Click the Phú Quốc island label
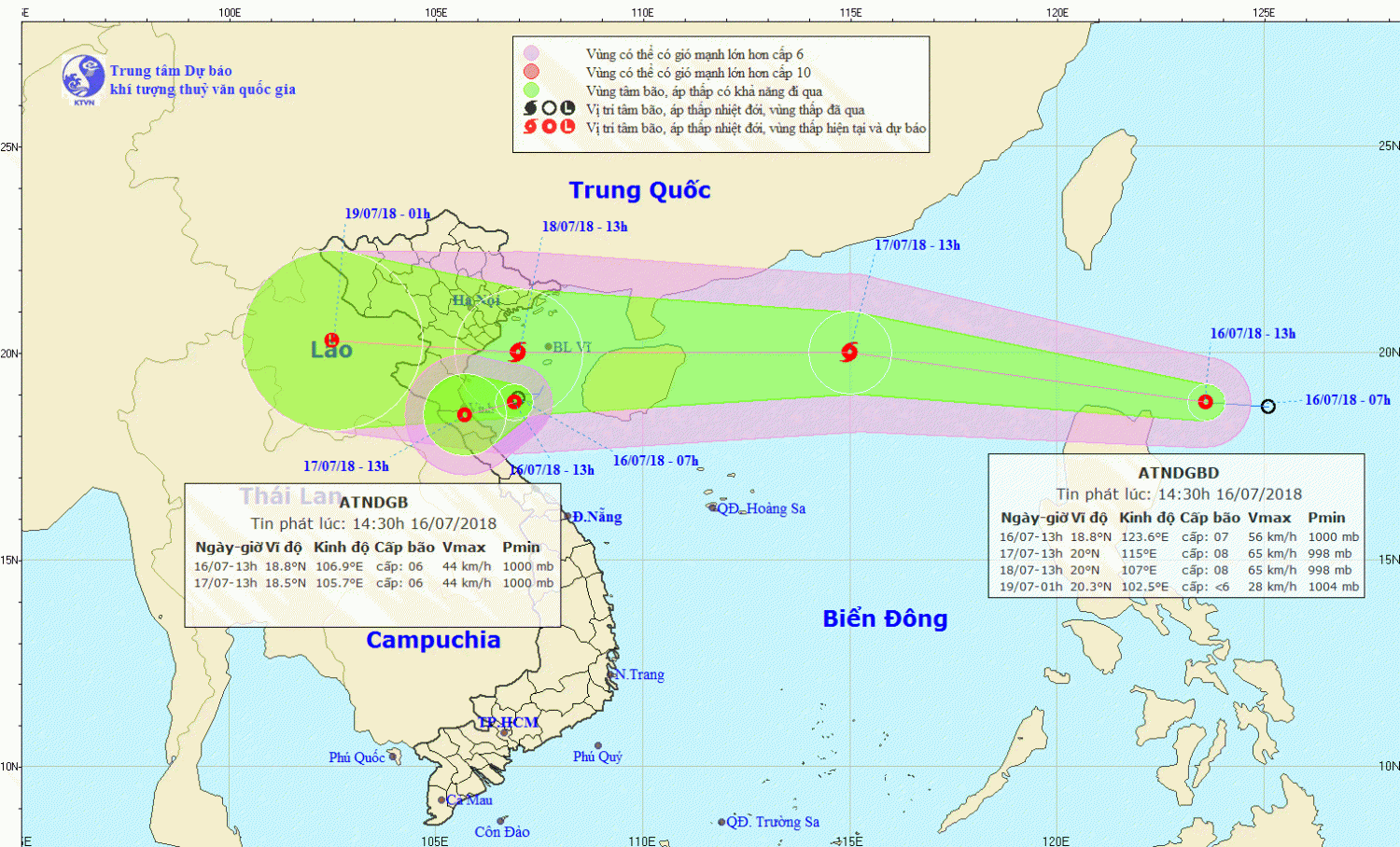The image size is (1400, 847). (x=357, y=757)
